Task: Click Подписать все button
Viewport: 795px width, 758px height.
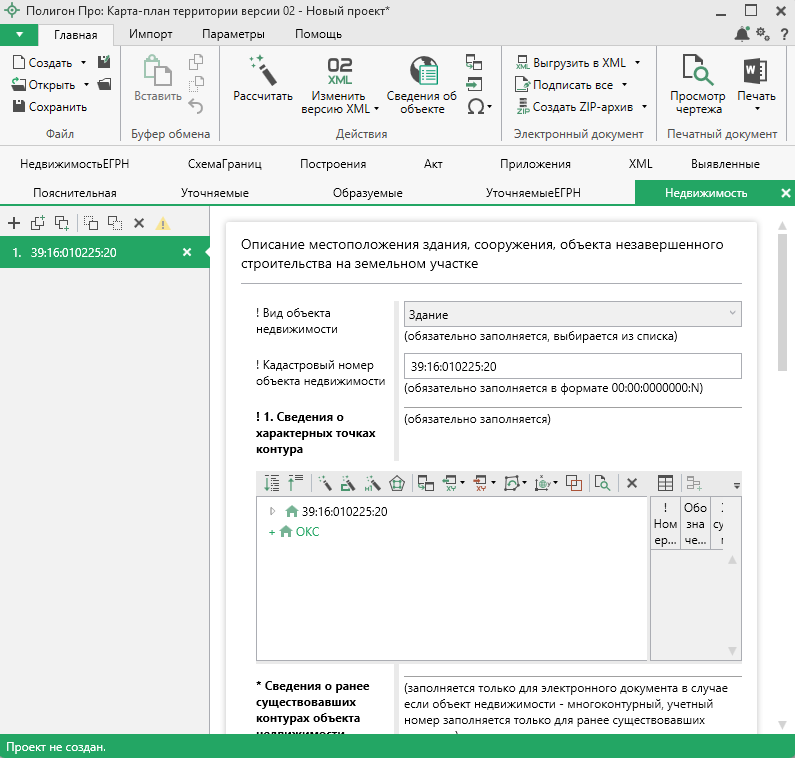Action: [573, 84]
